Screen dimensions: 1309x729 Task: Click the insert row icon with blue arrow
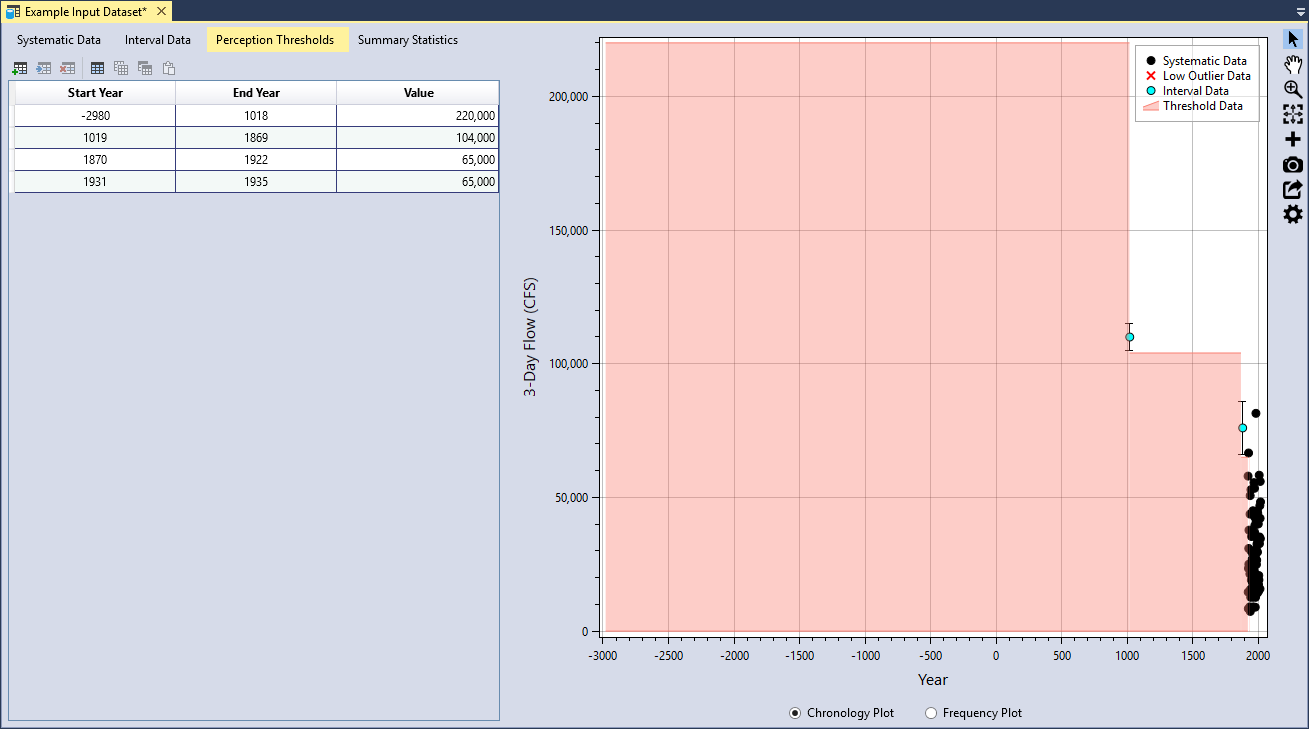coord(44,69)
